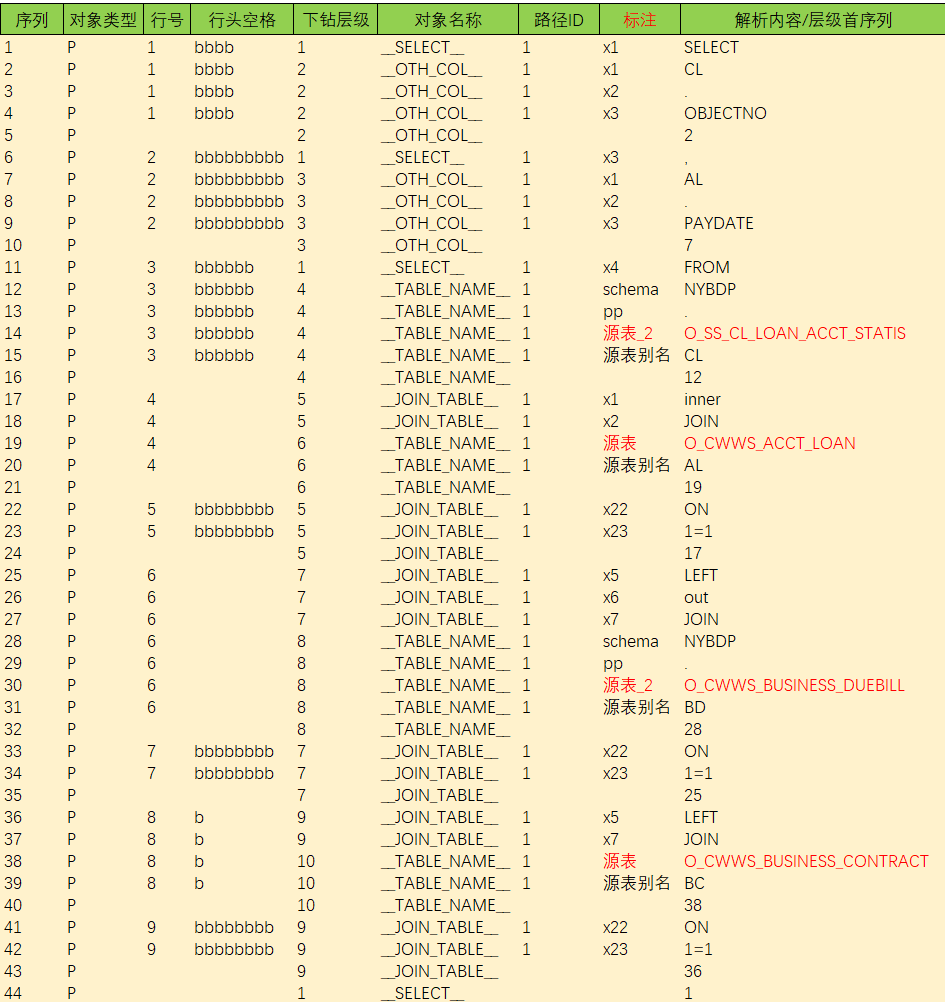The height and width of the screenshot is (1005, 945).
Task: Select the 路径ID column header
Action: (x=559, y=20)
